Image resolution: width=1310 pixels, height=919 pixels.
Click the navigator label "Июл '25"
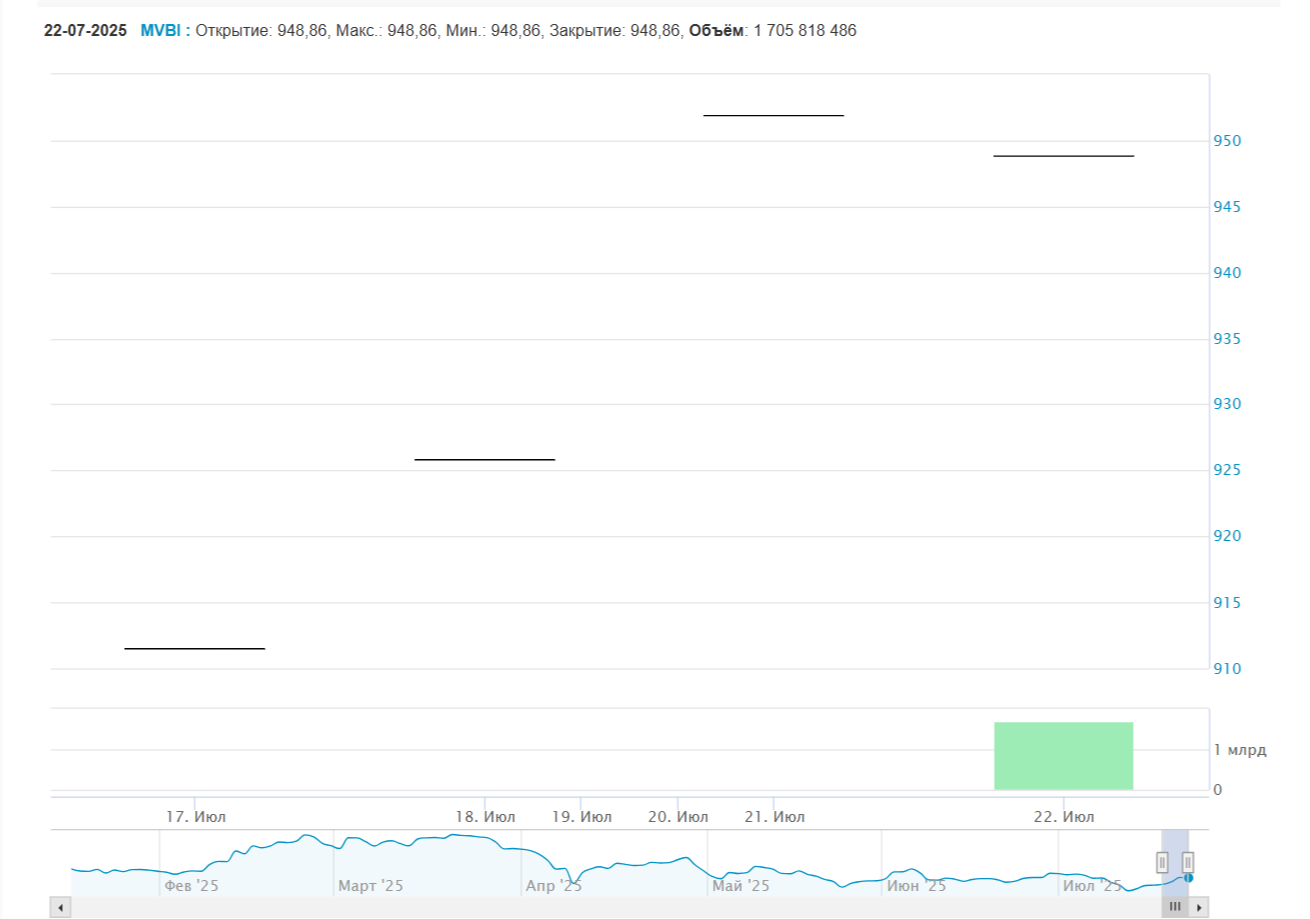[1093, 886]
